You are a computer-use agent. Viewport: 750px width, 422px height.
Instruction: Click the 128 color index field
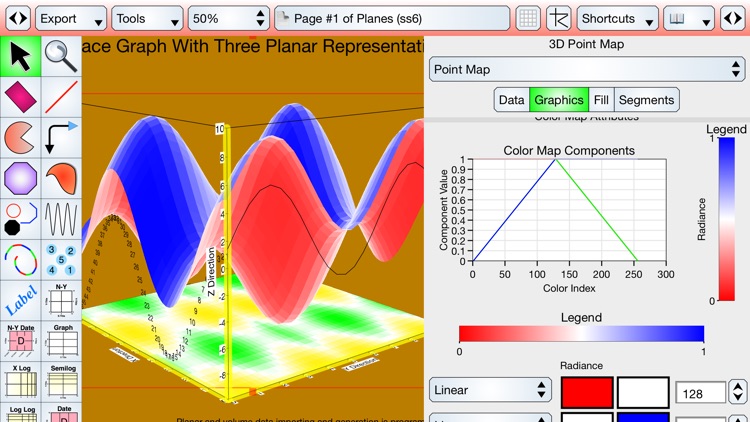(700, 393)
